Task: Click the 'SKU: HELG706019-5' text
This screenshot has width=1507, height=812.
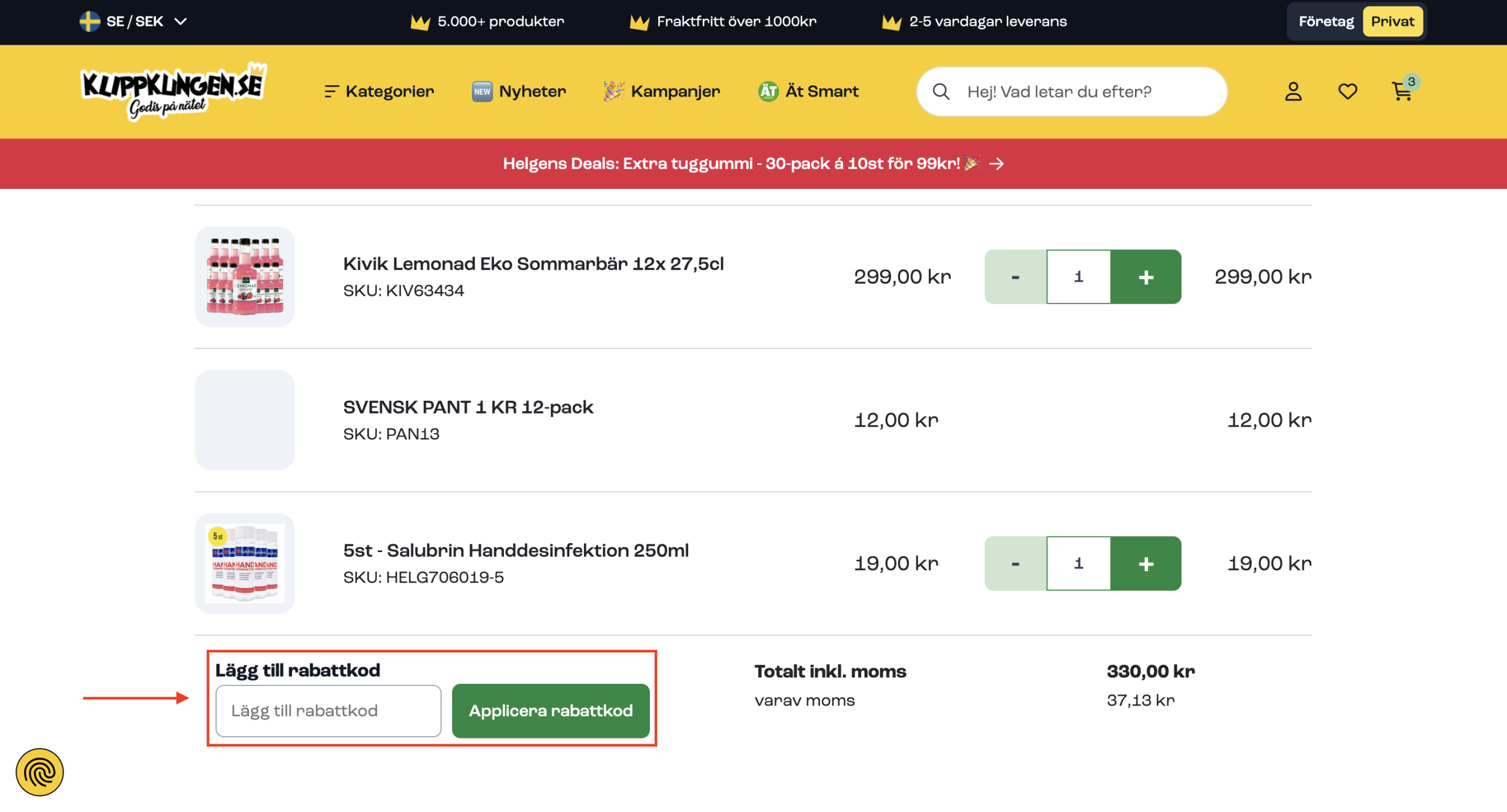Action: [423, 577]
